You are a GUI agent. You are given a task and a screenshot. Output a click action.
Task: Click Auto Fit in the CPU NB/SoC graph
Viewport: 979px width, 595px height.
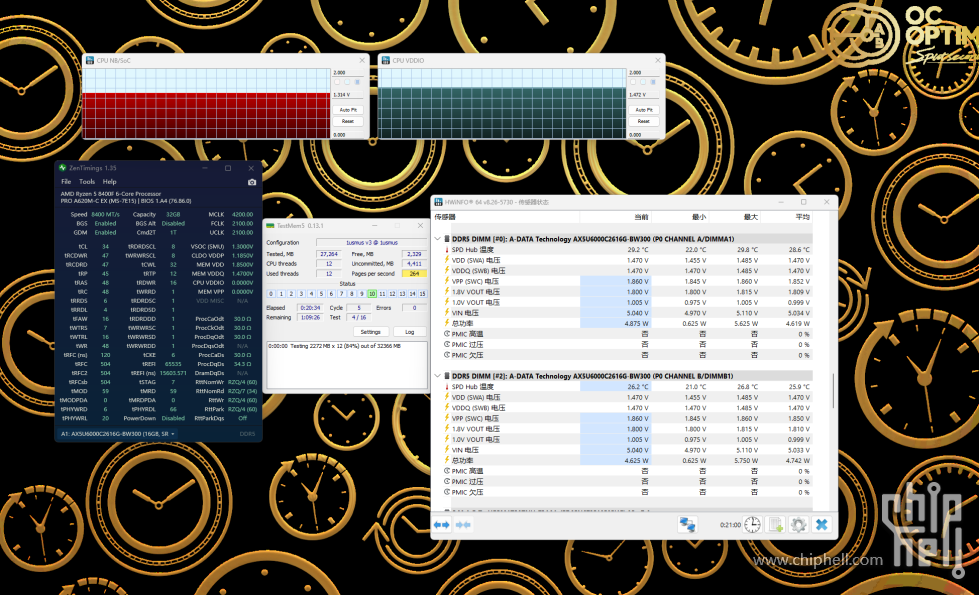[348, 109]
